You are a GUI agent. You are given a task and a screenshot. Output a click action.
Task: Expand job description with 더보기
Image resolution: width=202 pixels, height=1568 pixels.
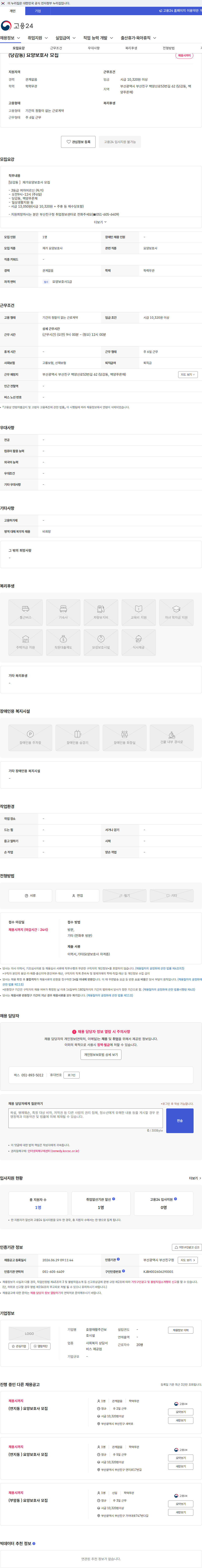100,222
